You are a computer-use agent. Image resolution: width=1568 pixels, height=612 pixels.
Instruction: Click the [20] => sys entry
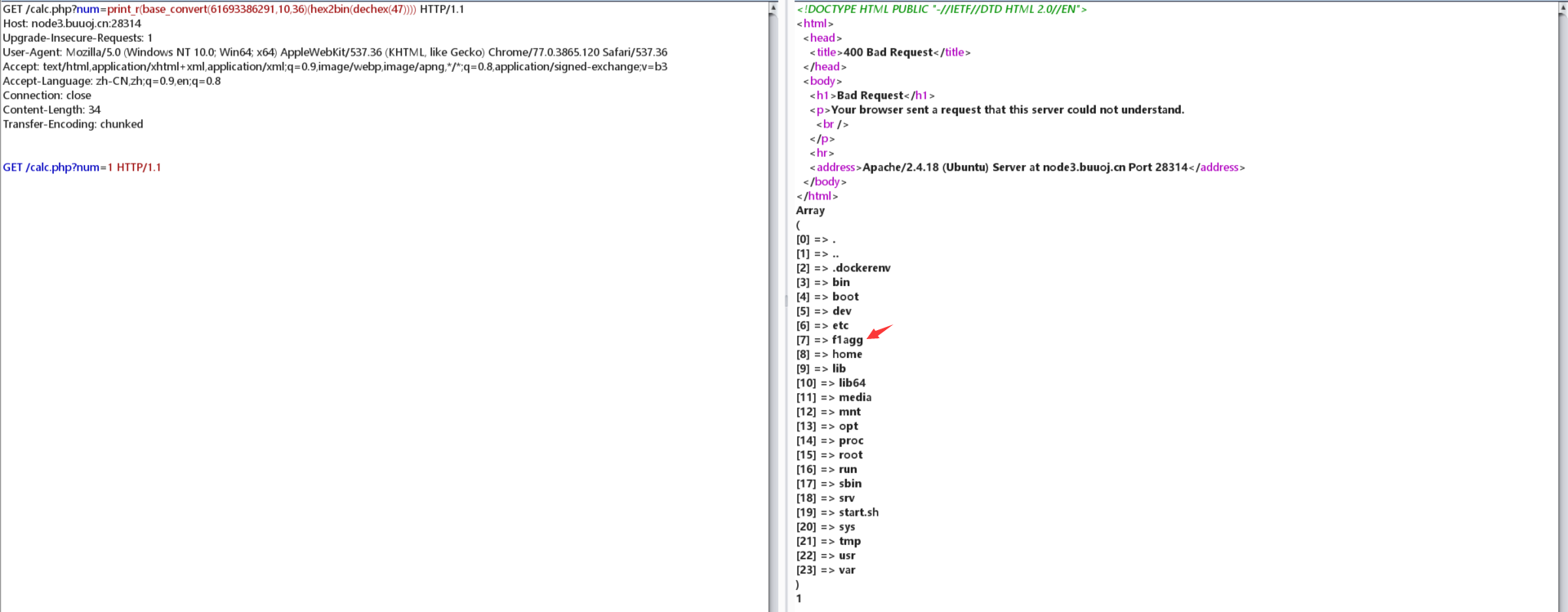click(x=826, y=527)
